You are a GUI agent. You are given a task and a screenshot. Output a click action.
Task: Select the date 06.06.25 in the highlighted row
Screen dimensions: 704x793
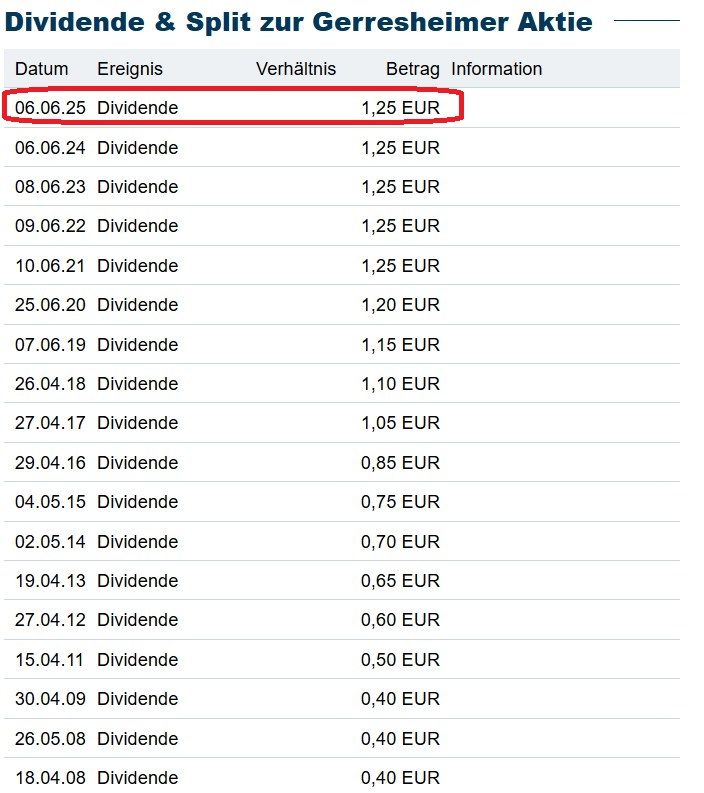pyautogui.click(x=50, y=107)
